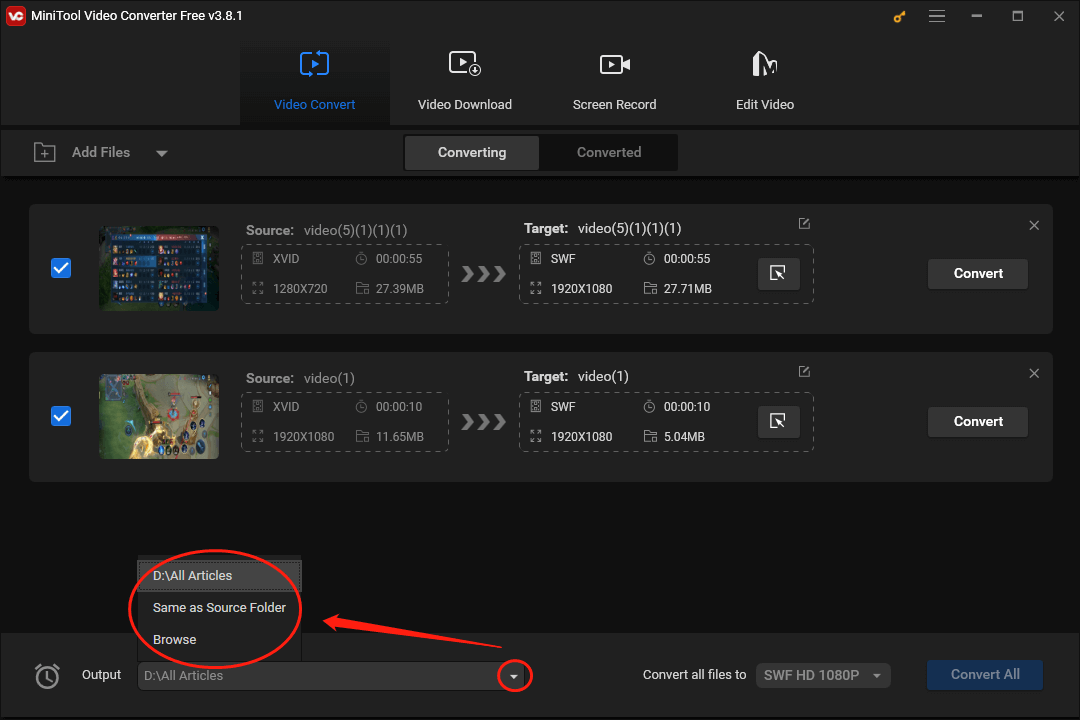This screenshot has width=1080, height=720.
Task: Choose D:\All Articles in output menu
Action: tap(220, 575)
